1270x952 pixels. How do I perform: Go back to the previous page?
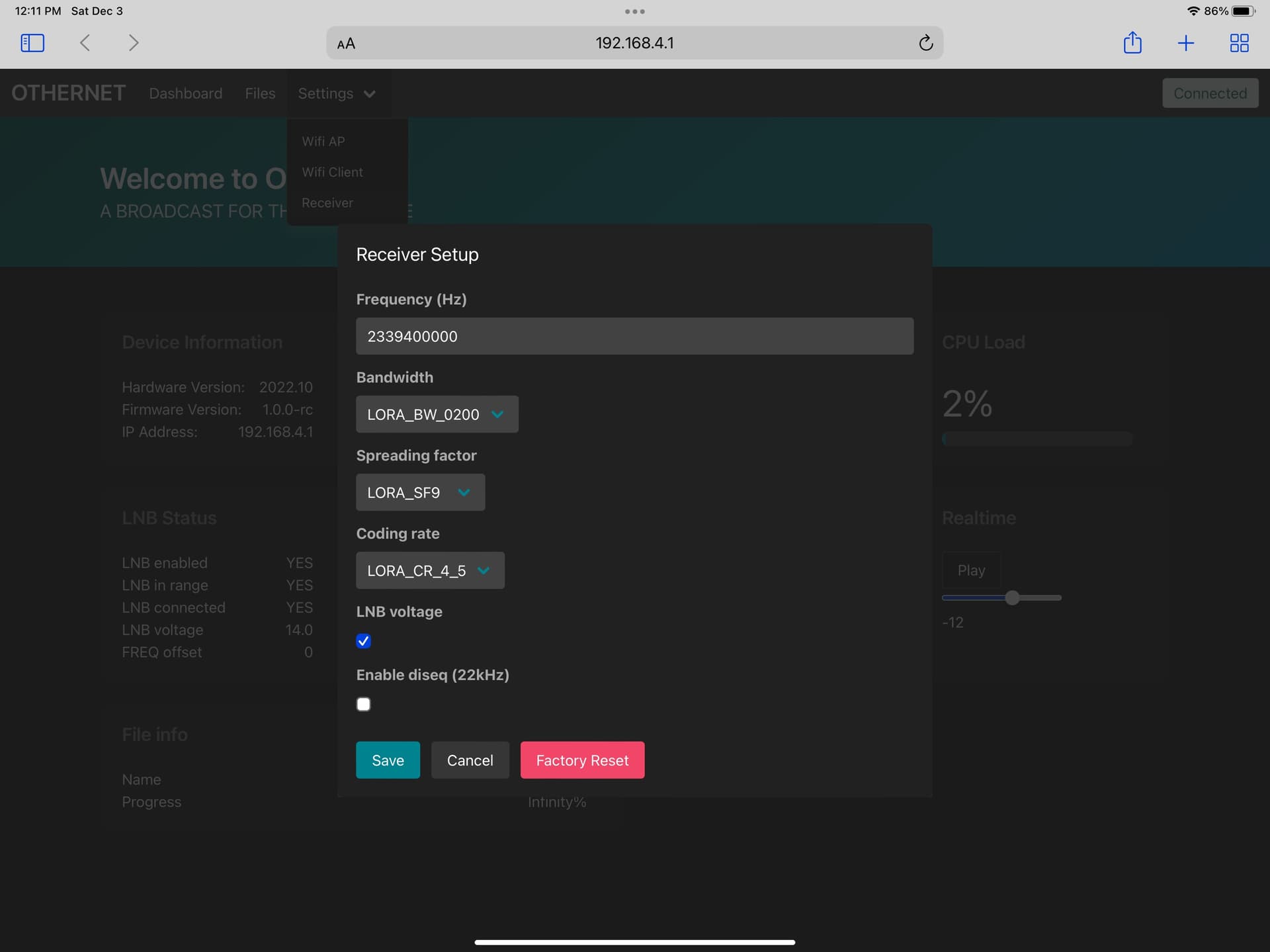[85, 43]
